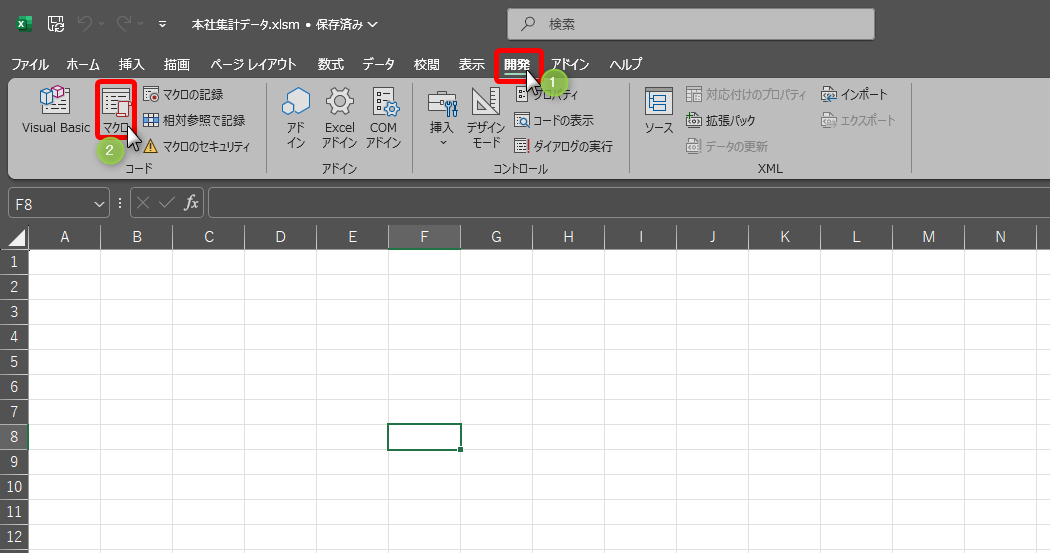1050x553 pixels.
Task: Click the Select All corner triangle
Action: (16, 237)
